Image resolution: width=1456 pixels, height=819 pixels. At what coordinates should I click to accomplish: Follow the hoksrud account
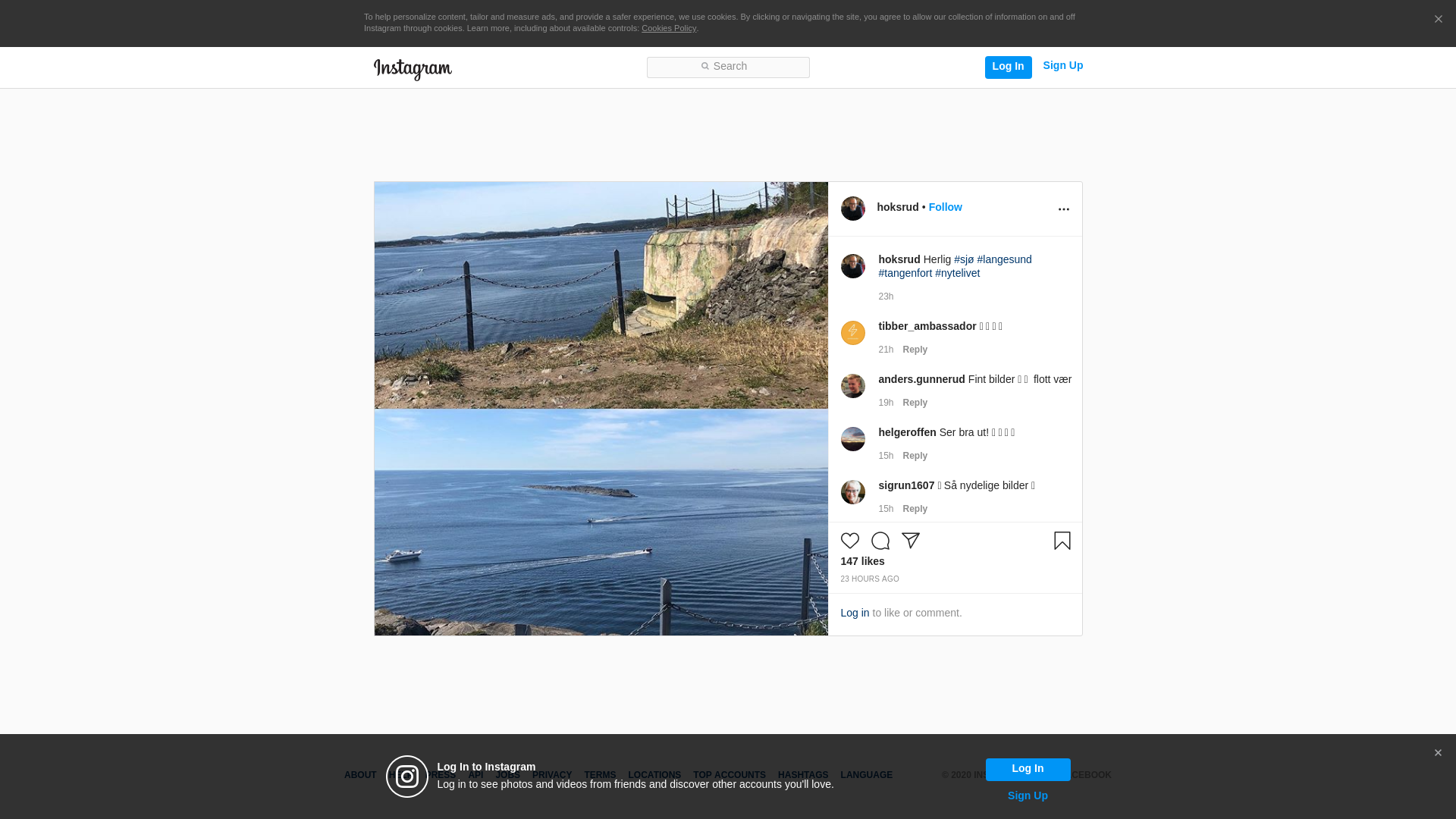[945, 207]
